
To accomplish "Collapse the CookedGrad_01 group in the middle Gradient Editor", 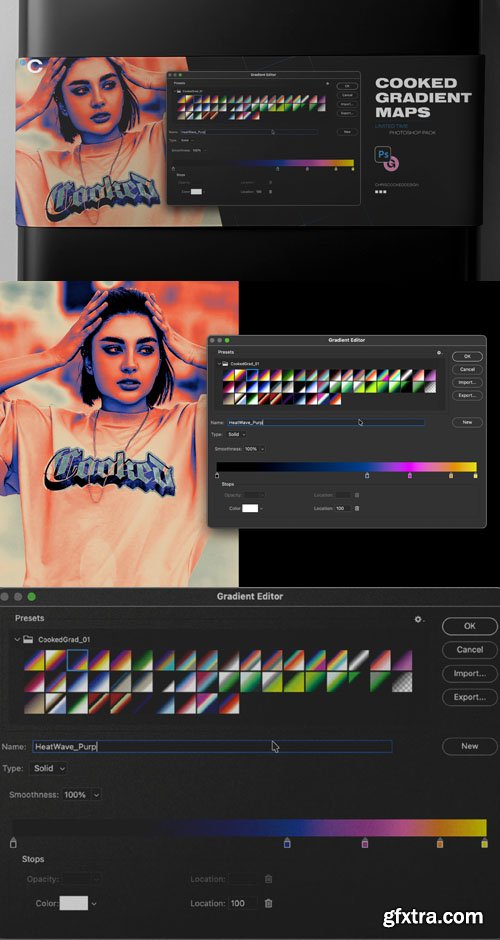I will pyautogui.click(x=219, y=364).
